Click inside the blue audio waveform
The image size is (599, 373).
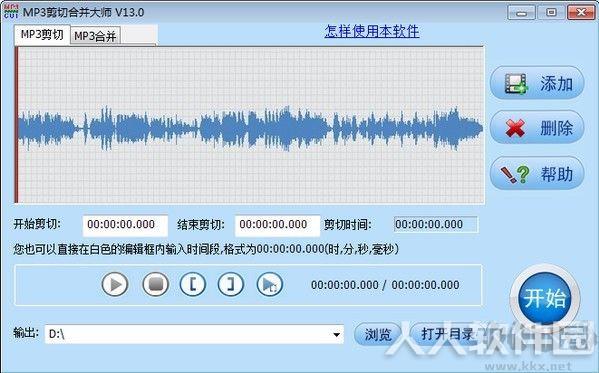point(250,128)
